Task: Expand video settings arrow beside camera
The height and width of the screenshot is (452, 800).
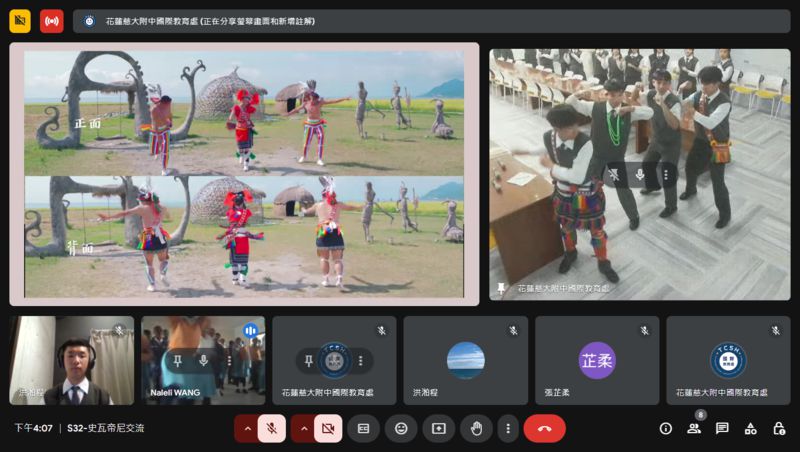Action: [x=303, y=428]
